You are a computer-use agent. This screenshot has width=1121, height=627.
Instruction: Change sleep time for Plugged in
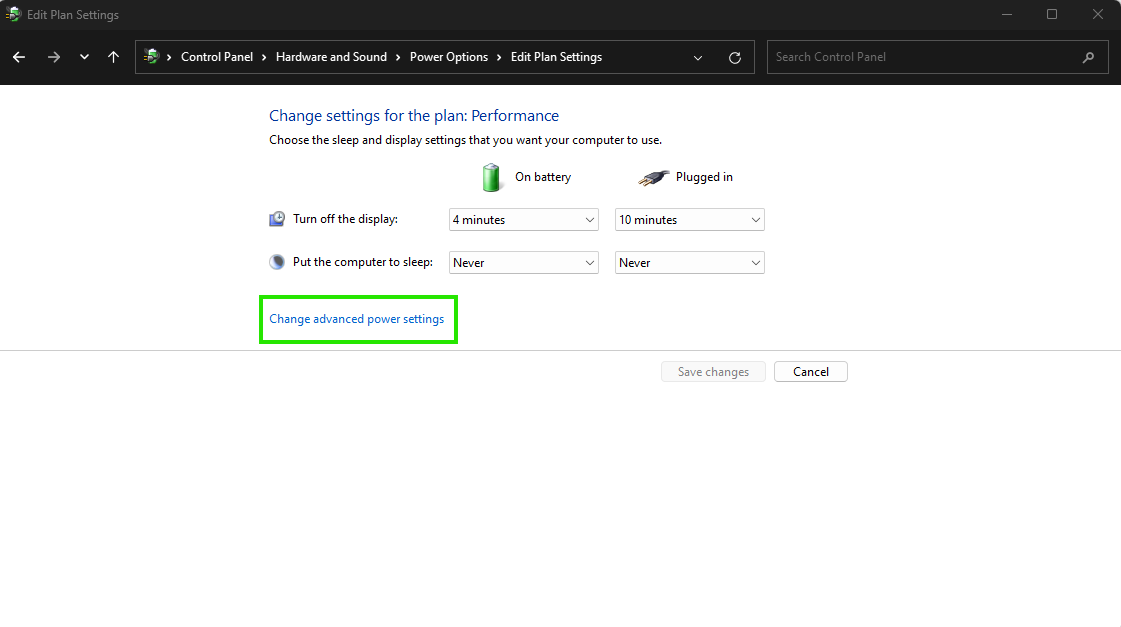click(x=689, y=263)
